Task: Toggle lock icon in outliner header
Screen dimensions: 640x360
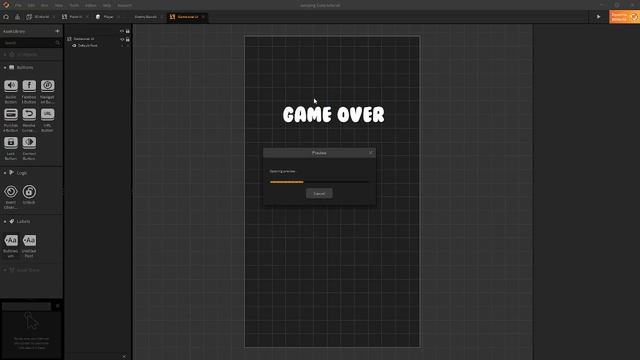Action: (128, 31)
